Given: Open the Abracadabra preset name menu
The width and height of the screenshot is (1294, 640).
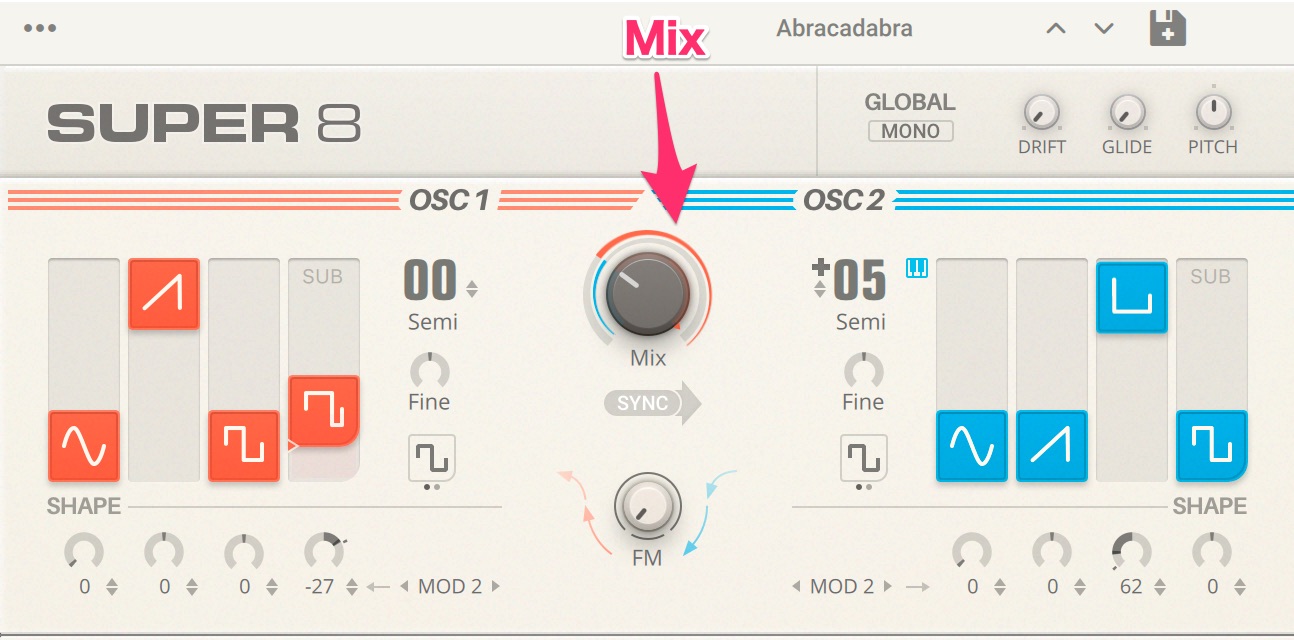Looking at the screenshot, I should click(844, 28).
